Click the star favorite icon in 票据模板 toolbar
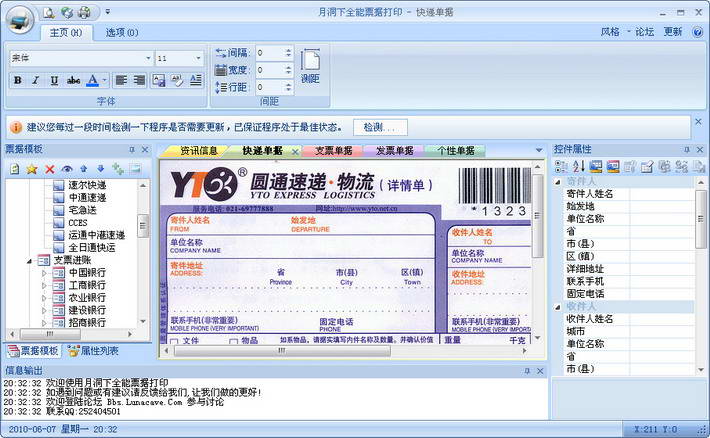Image resolution: width=710 pixels, height=438 pixels. coord(32,169)
